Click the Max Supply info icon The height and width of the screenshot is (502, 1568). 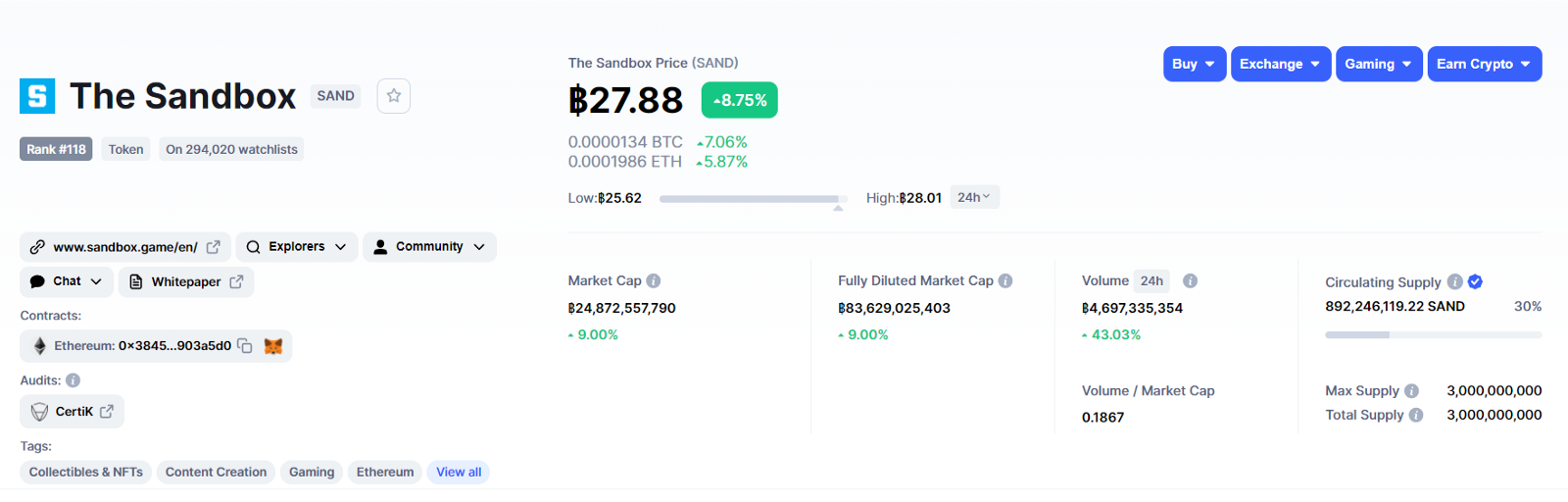[1412, 390]
